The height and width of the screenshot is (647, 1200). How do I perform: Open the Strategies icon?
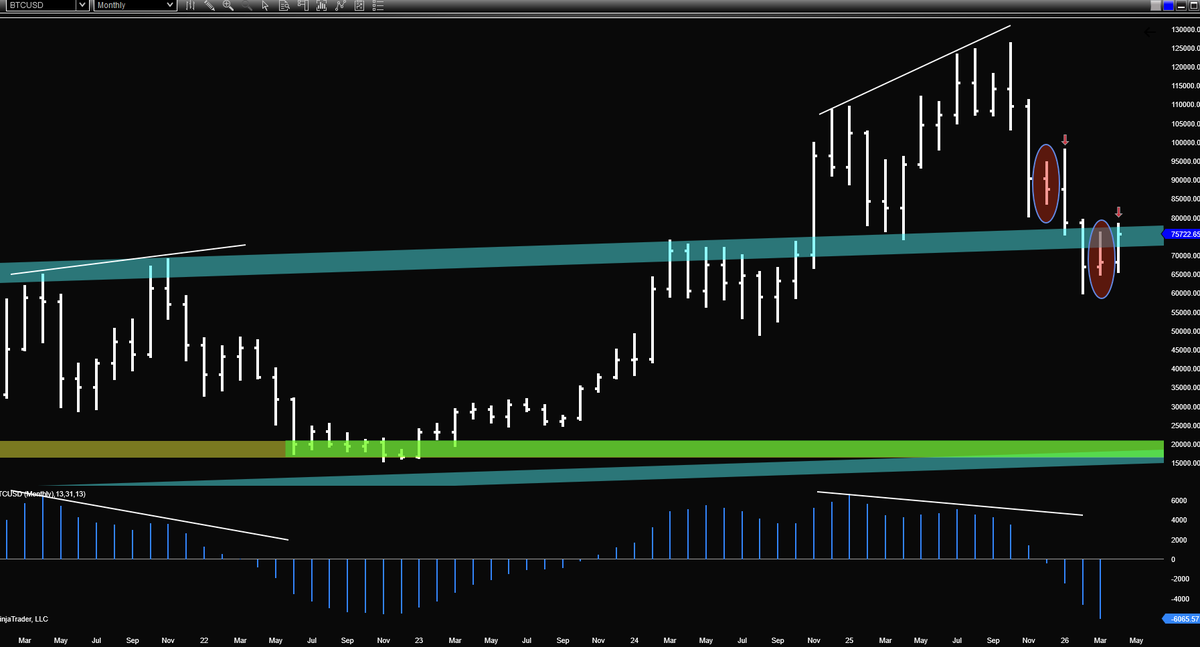[341, 5]
